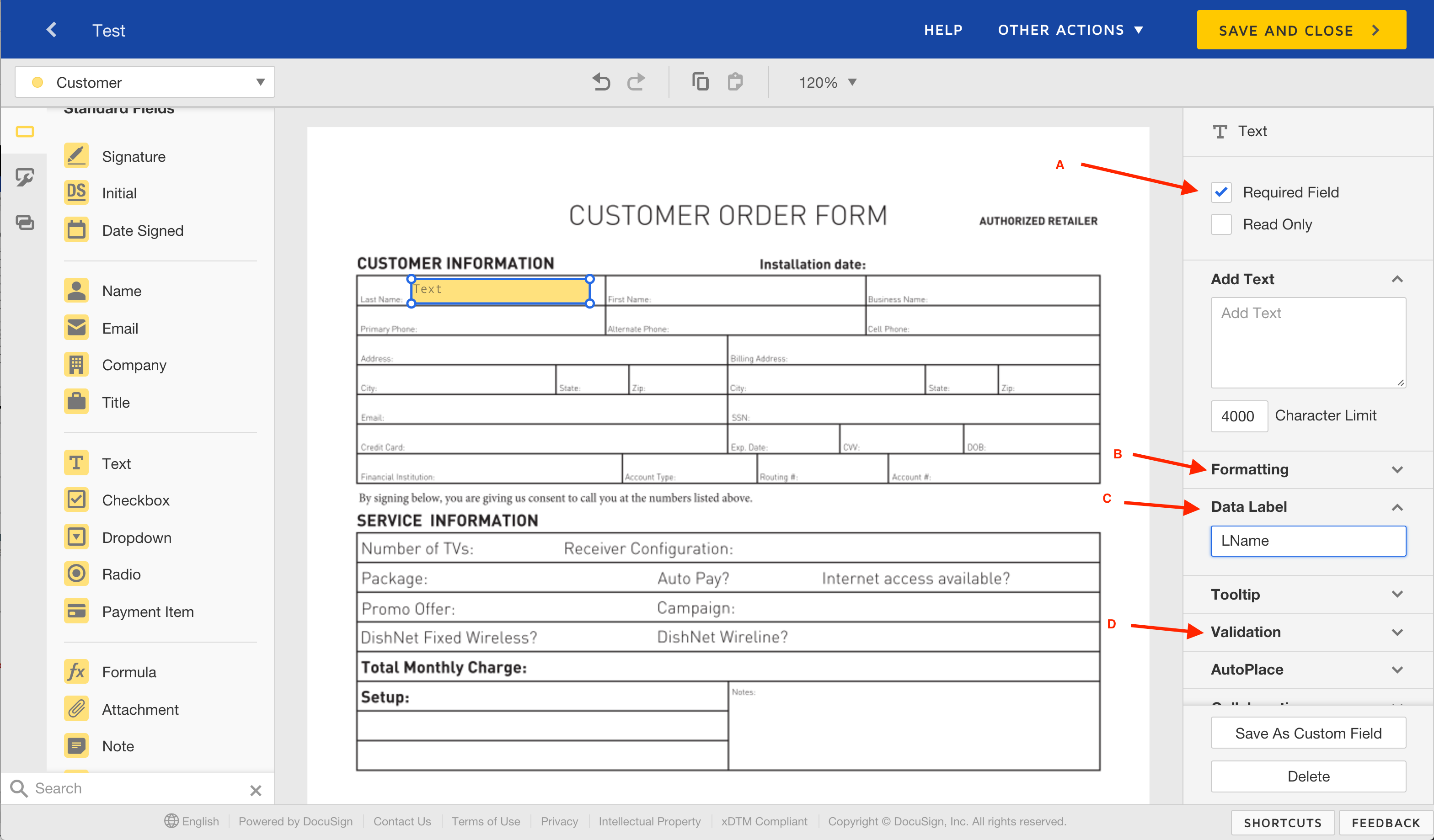Click the undo icon in toolbar
1434x840 pixels.
click(601, 82)
